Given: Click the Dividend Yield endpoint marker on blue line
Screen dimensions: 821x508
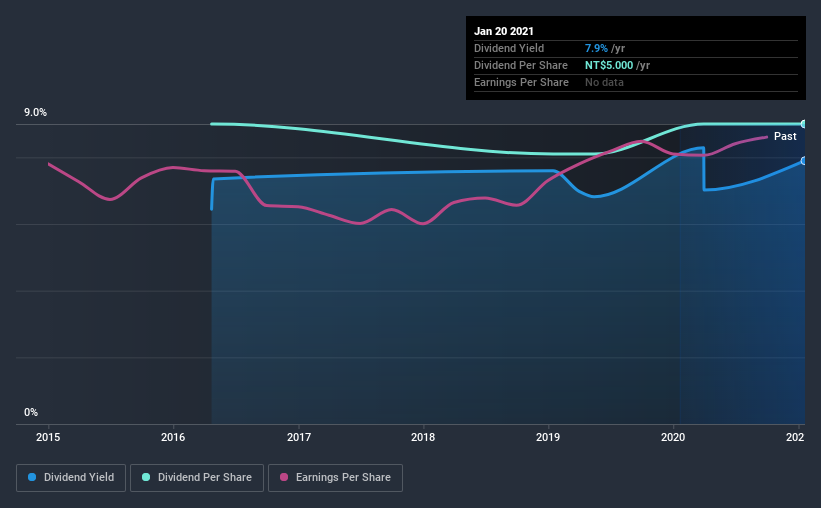Looking at the screenshot, I should 803,161.
